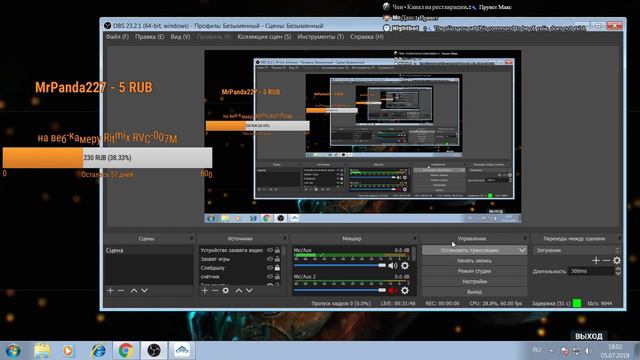Open the Затухание transition dropdown
The image size is (640, 360).
click(x=577, y=250)
